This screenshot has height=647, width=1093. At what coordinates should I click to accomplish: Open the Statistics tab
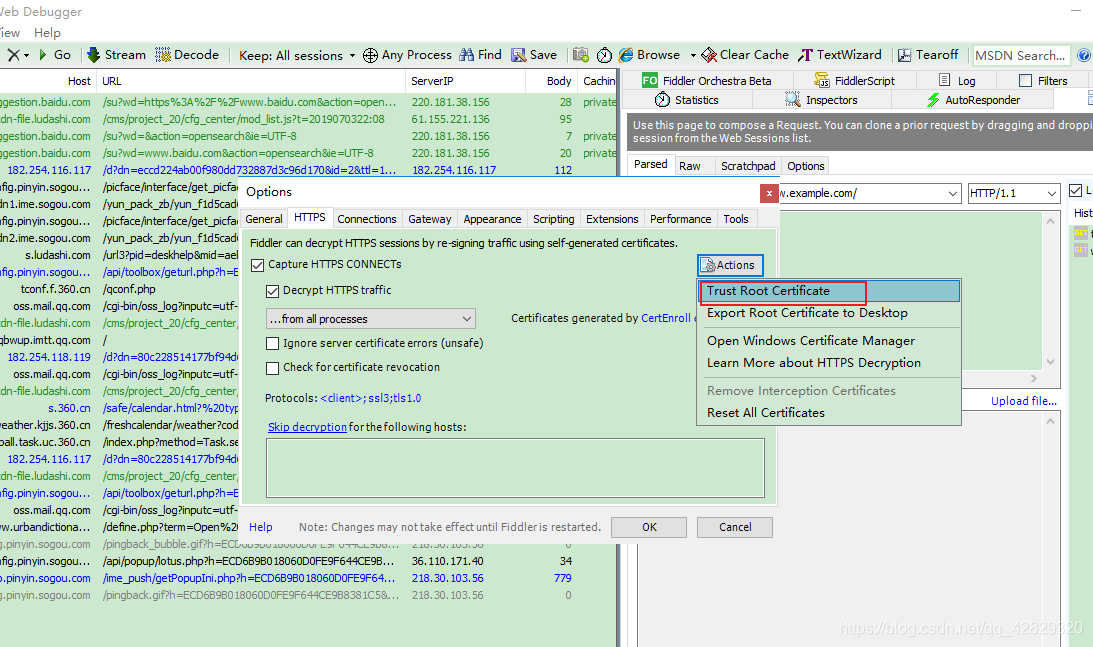(x=687, y=100)
